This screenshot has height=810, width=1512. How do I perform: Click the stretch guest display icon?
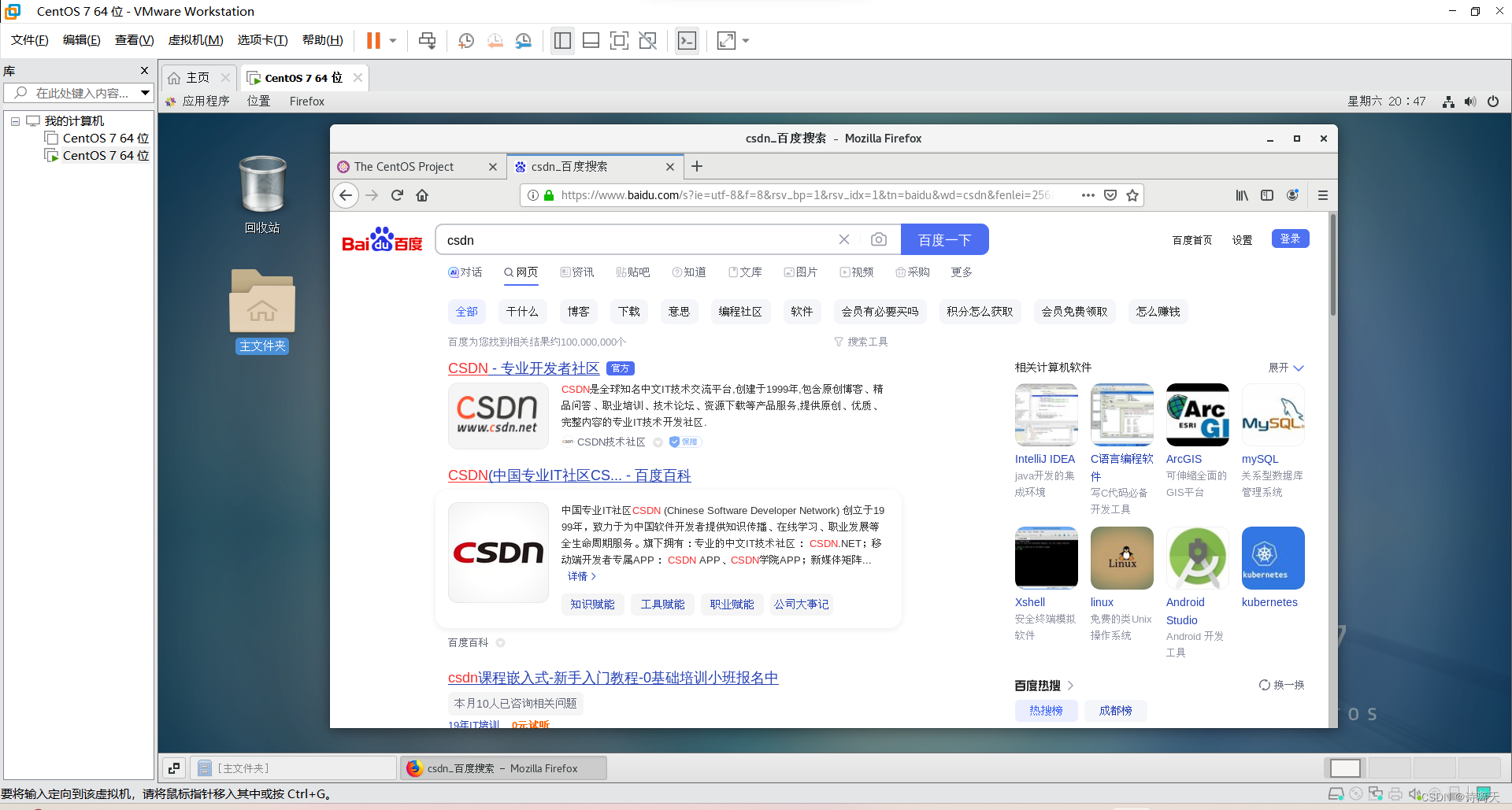[726, 40]
